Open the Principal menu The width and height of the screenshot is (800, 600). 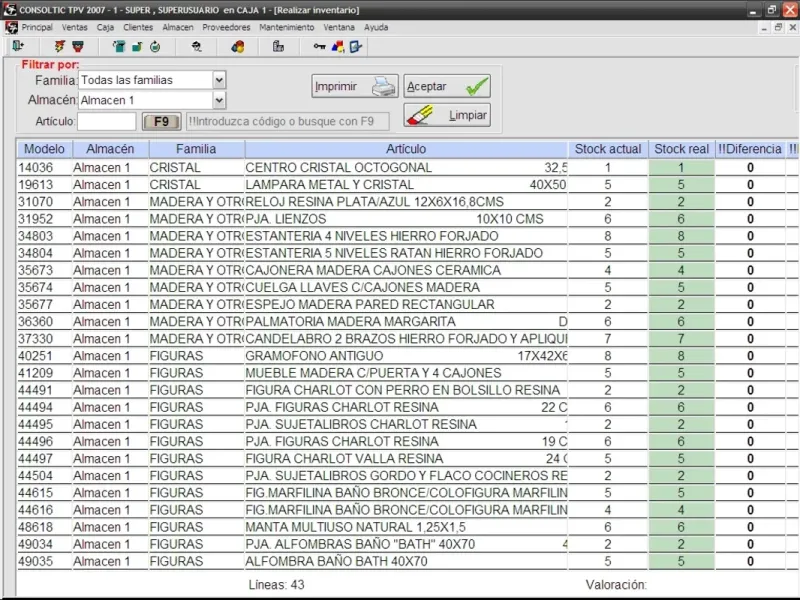click(x=37, y=28)
